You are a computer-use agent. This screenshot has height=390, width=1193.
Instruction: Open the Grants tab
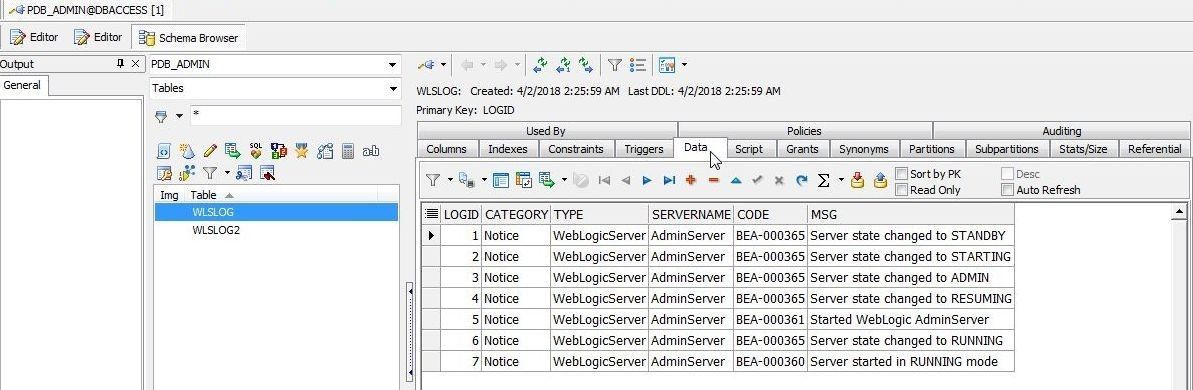(803, 149)
